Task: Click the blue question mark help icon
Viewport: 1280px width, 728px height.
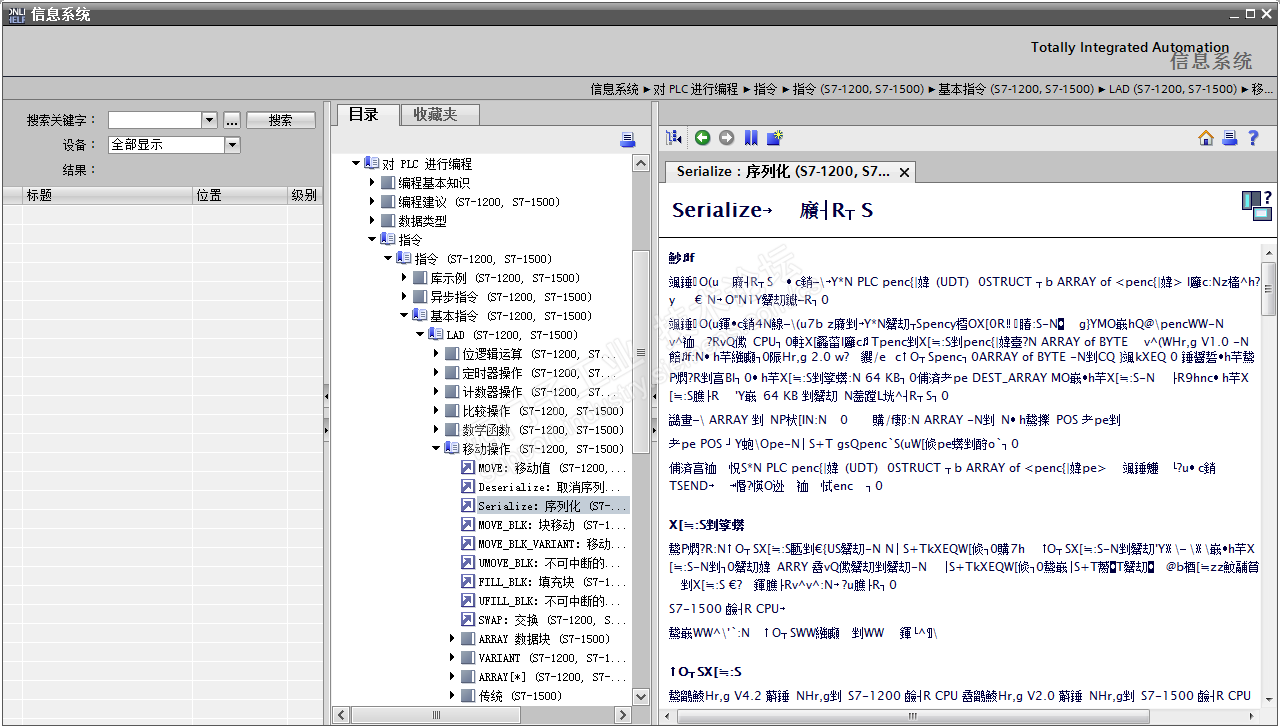Action: click(1253, 138)
